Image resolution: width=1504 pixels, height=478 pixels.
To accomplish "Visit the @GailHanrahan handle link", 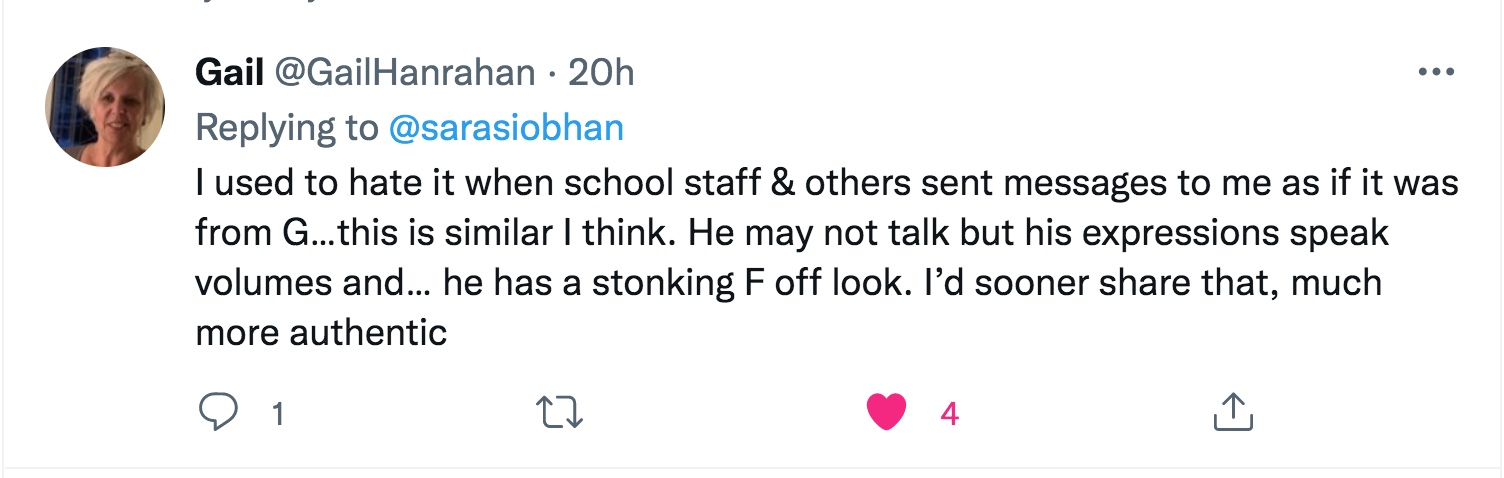I will point(405,73).
